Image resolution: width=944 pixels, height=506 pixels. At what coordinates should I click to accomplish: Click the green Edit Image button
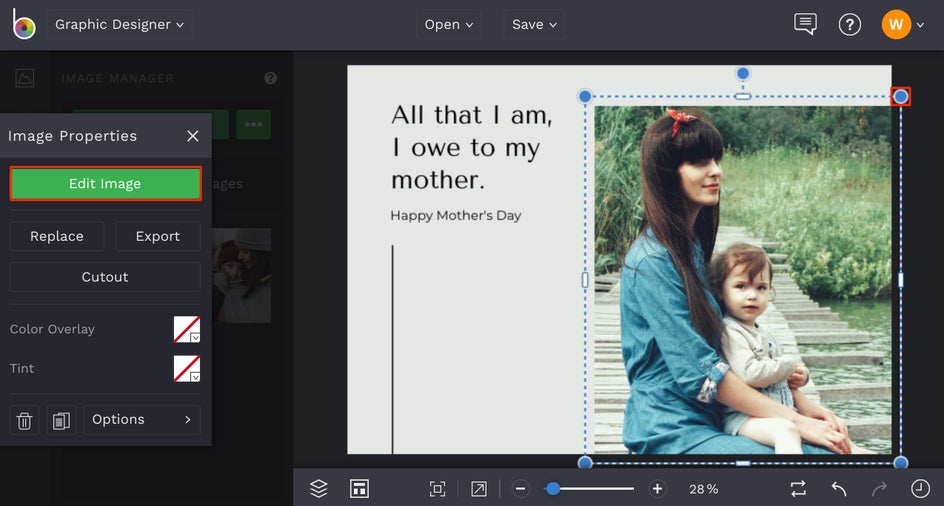click(105, 184)
